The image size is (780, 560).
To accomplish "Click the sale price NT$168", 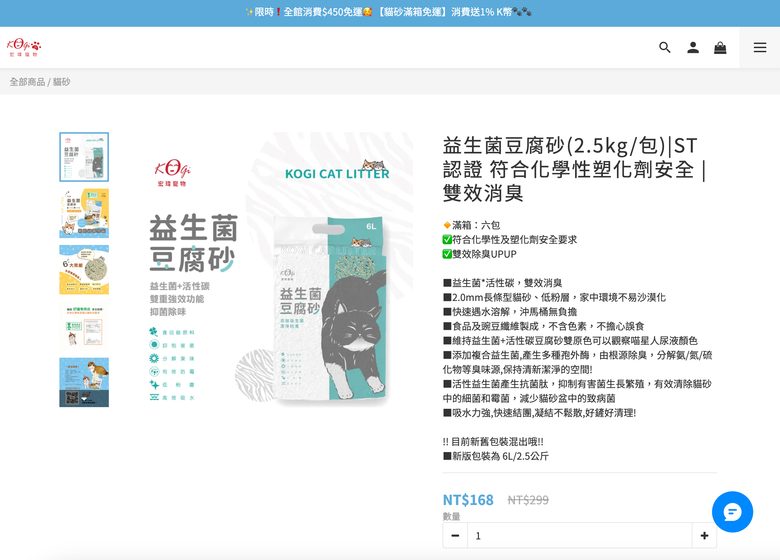I will 468,500.
